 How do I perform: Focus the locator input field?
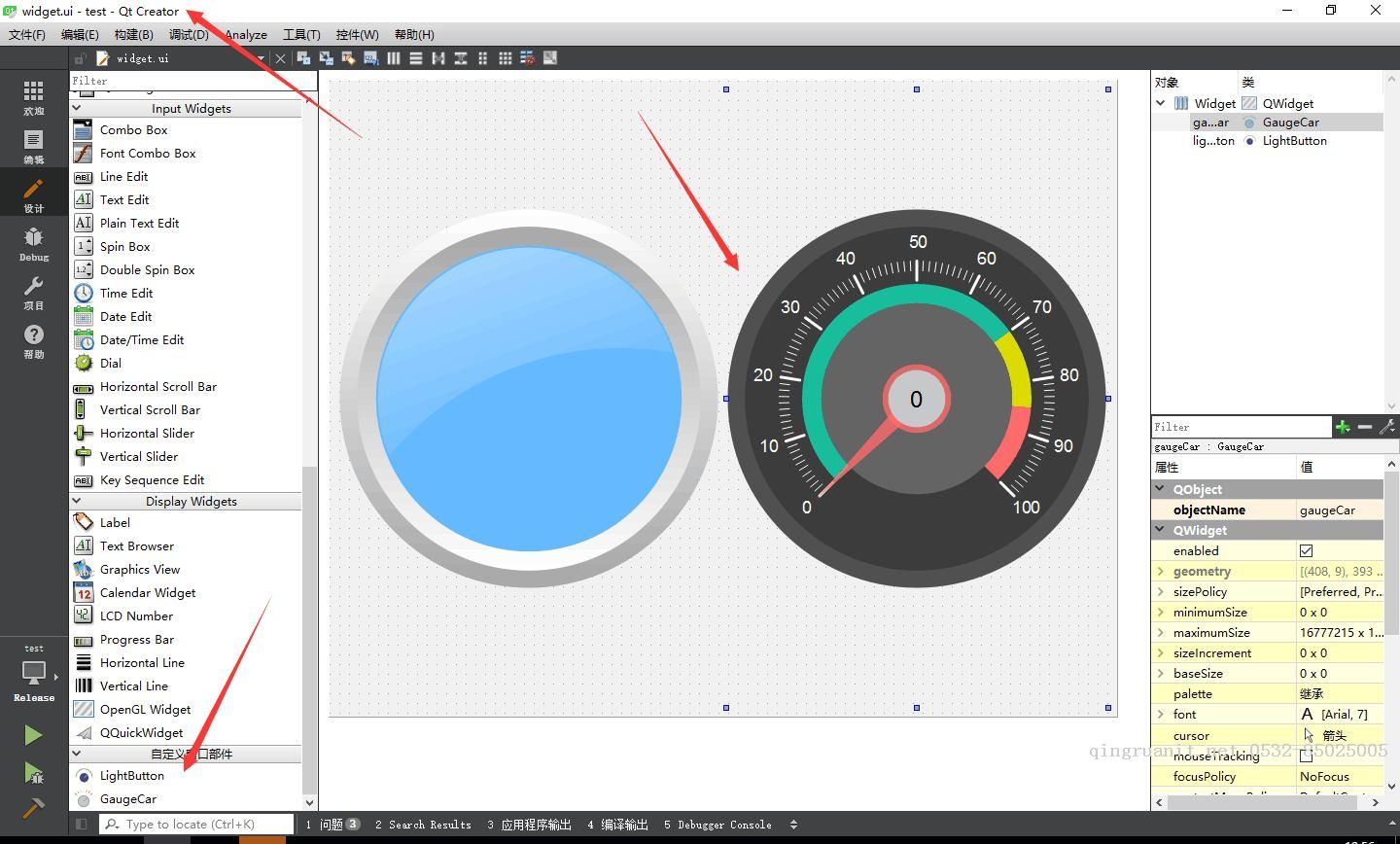(x=196, y=825)
